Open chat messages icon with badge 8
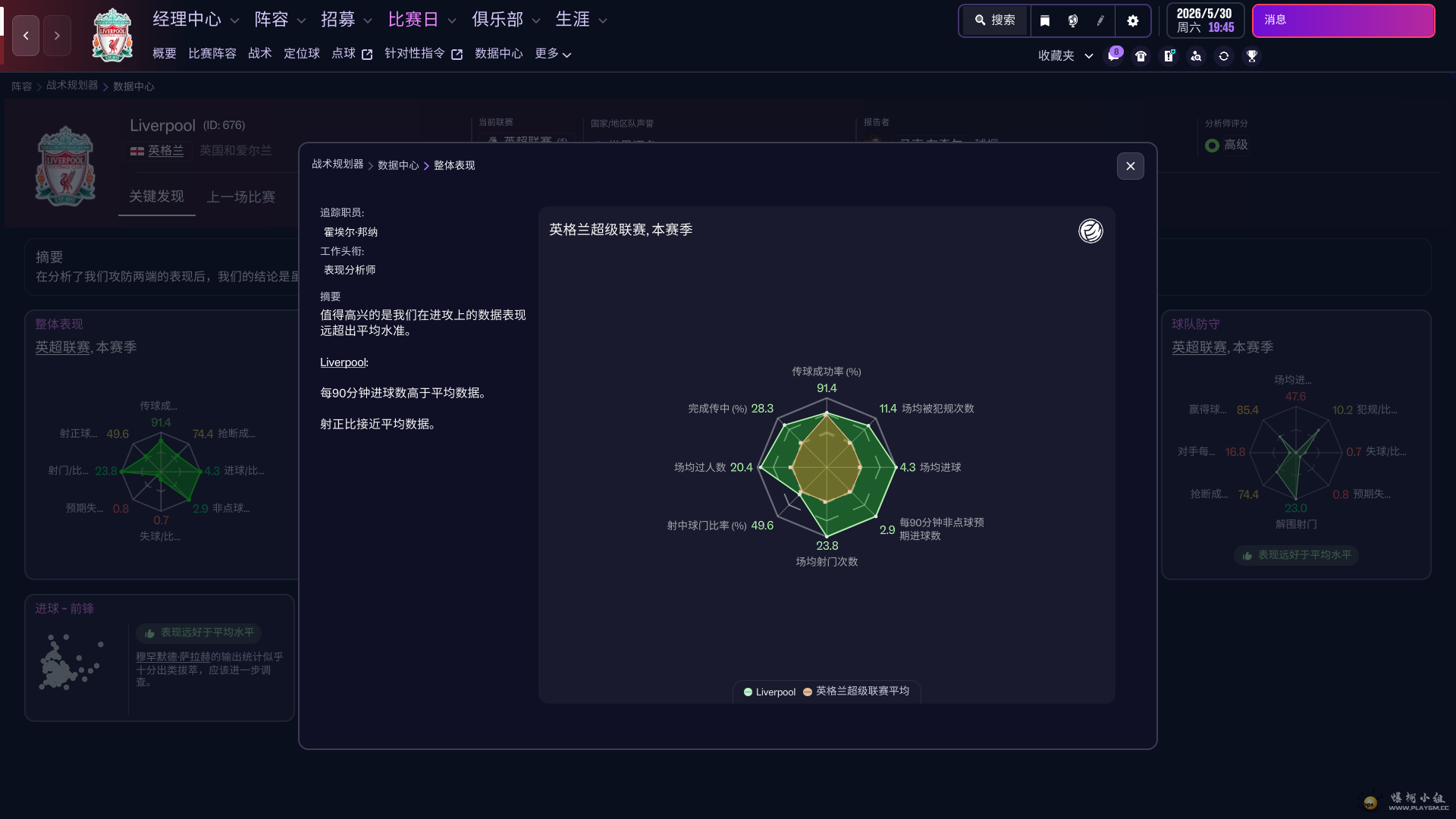 [1113, 56]
